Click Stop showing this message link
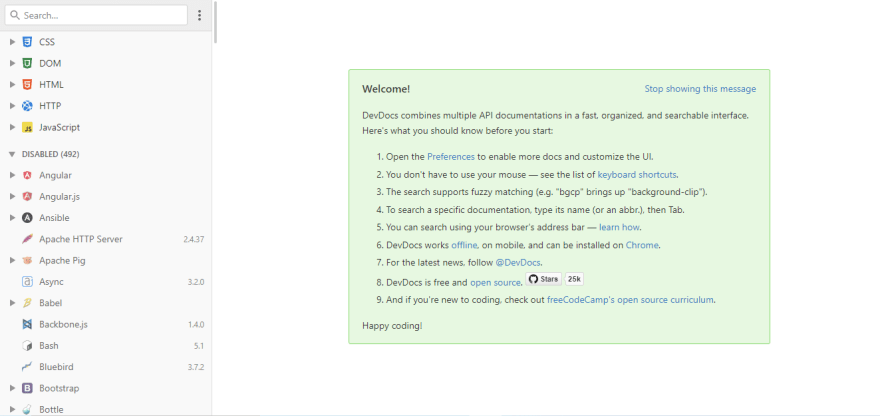Viewport: 880px width, 416px height. [x=700, y=89]
